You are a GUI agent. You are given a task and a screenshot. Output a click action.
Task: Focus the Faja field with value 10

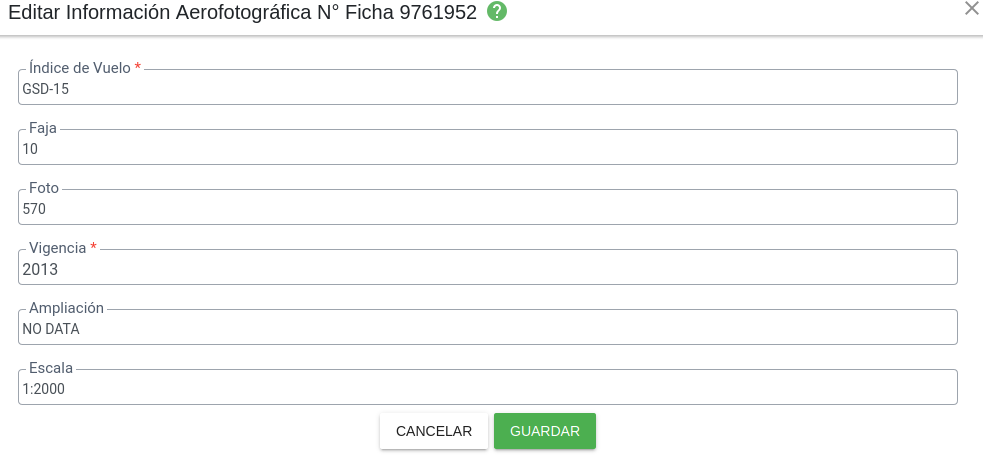click(x=487, y=149)
